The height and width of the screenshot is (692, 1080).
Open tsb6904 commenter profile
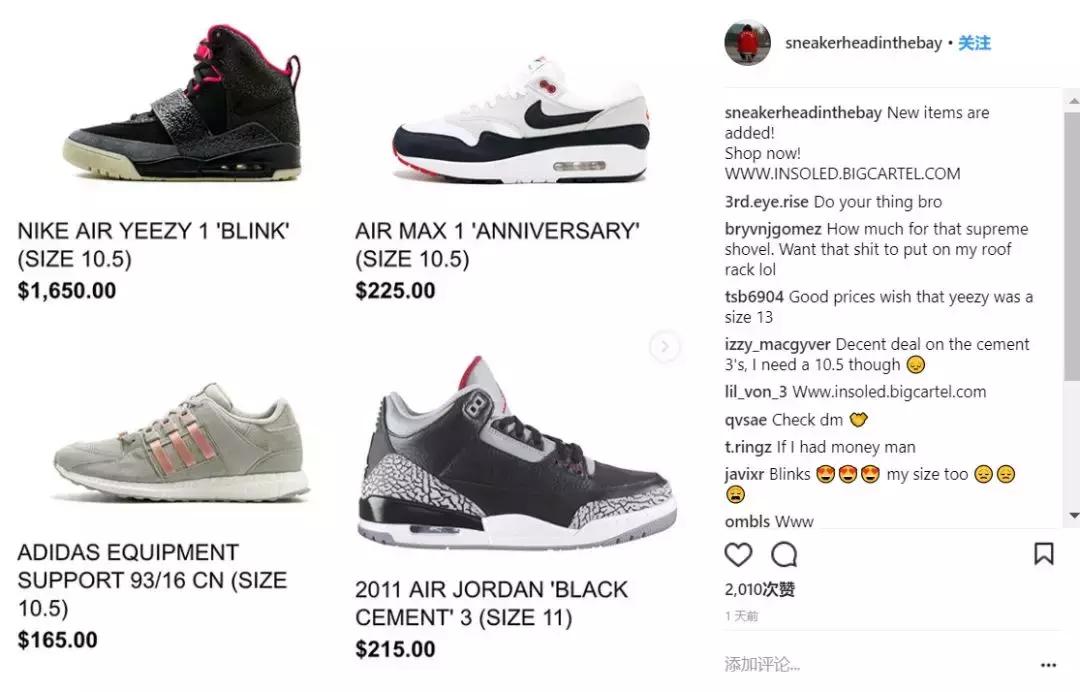tap(754, 297)
